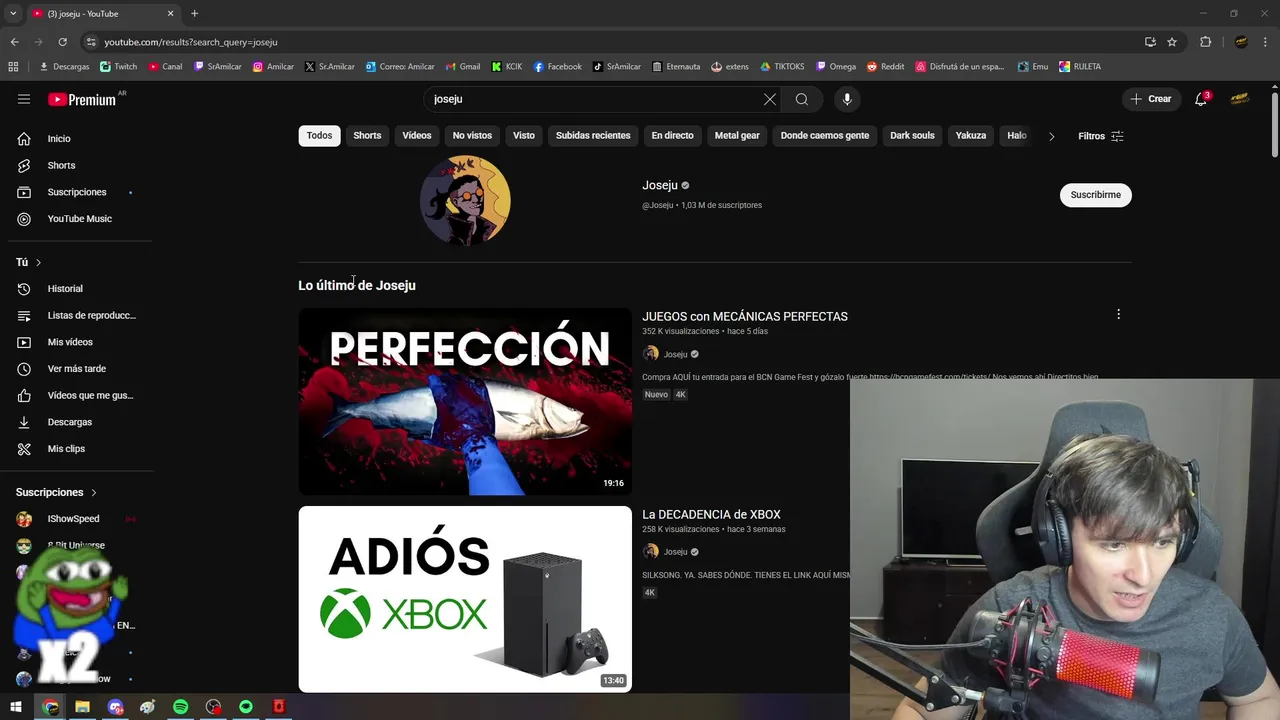
Task: Clear the search box with the X
Action: pos(769,99)
